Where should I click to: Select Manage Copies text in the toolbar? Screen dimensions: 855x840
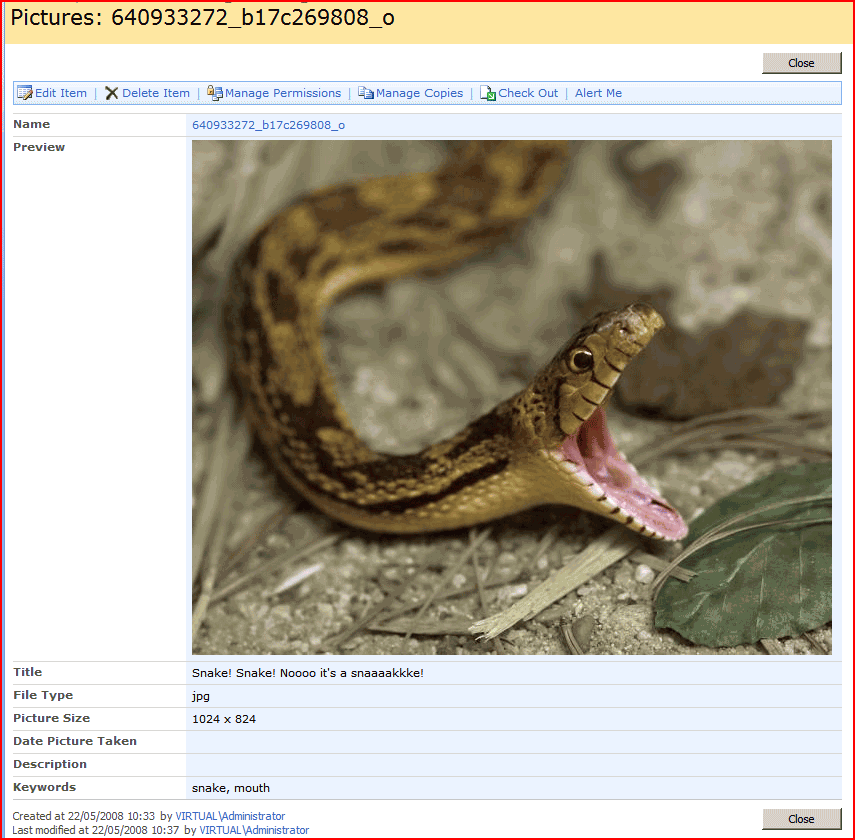coord(419,93)
